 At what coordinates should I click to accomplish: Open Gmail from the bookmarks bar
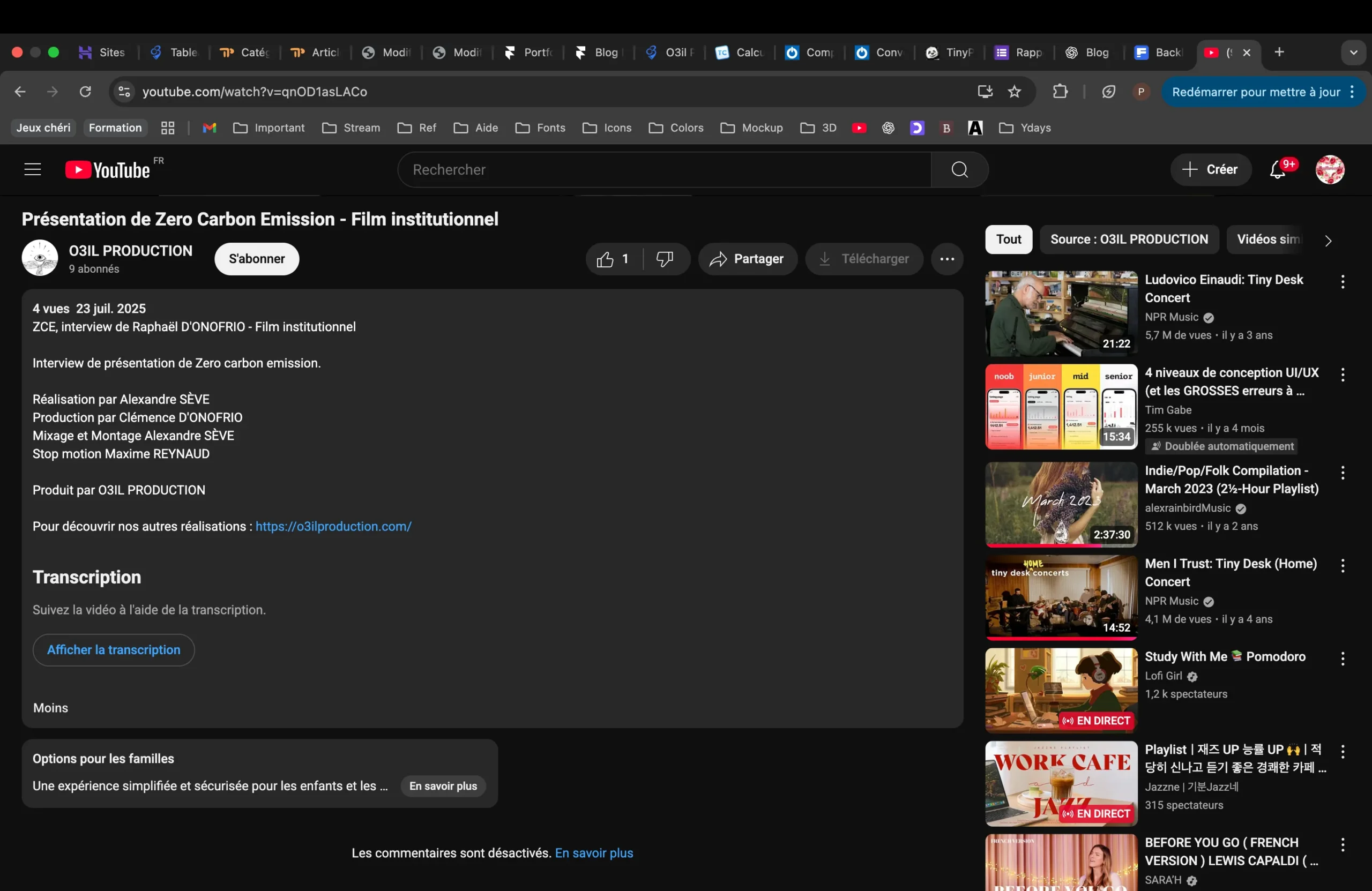(208, 128)
